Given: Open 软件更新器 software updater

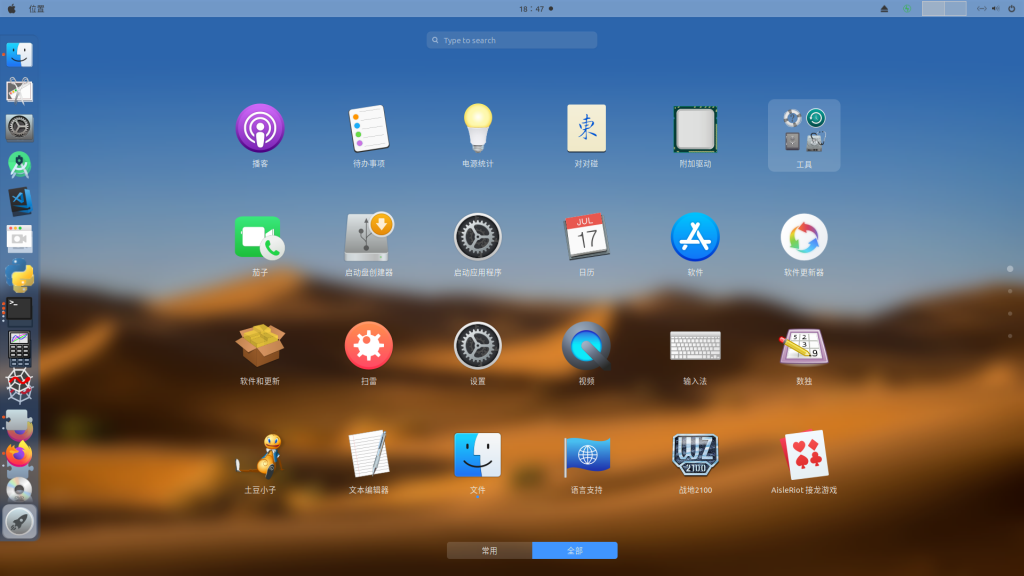Looking at the screenshot, I should [x=804, y=238].
